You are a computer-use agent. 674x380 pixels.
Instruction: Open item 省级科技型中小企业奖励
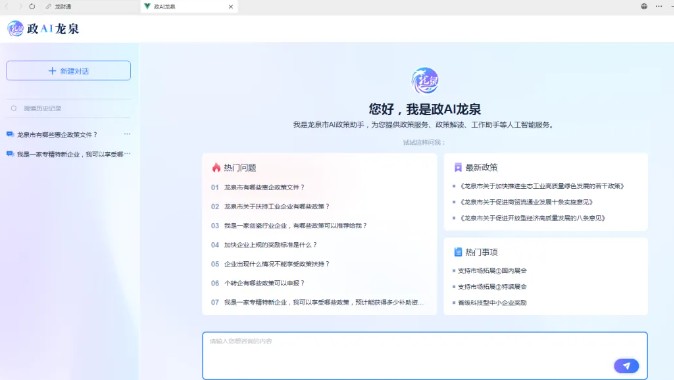[x=492, y=303]
